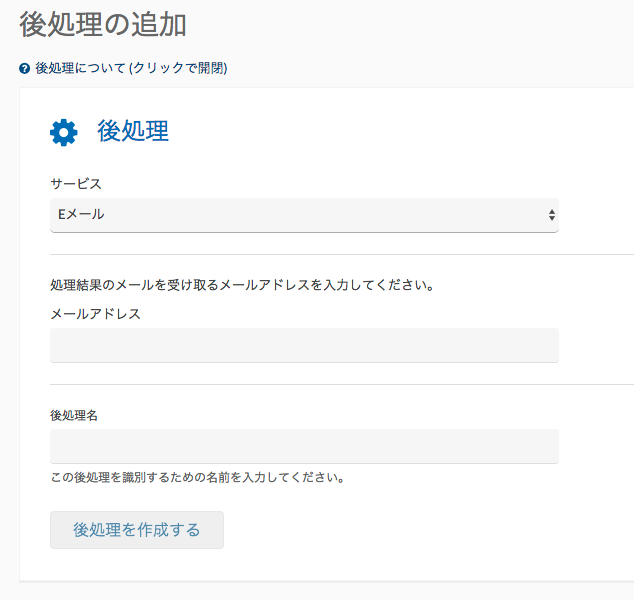The width and height of the screenshot is (634, 600).
Task: Expand the 後処理について help section
Action: pos(123,68)
